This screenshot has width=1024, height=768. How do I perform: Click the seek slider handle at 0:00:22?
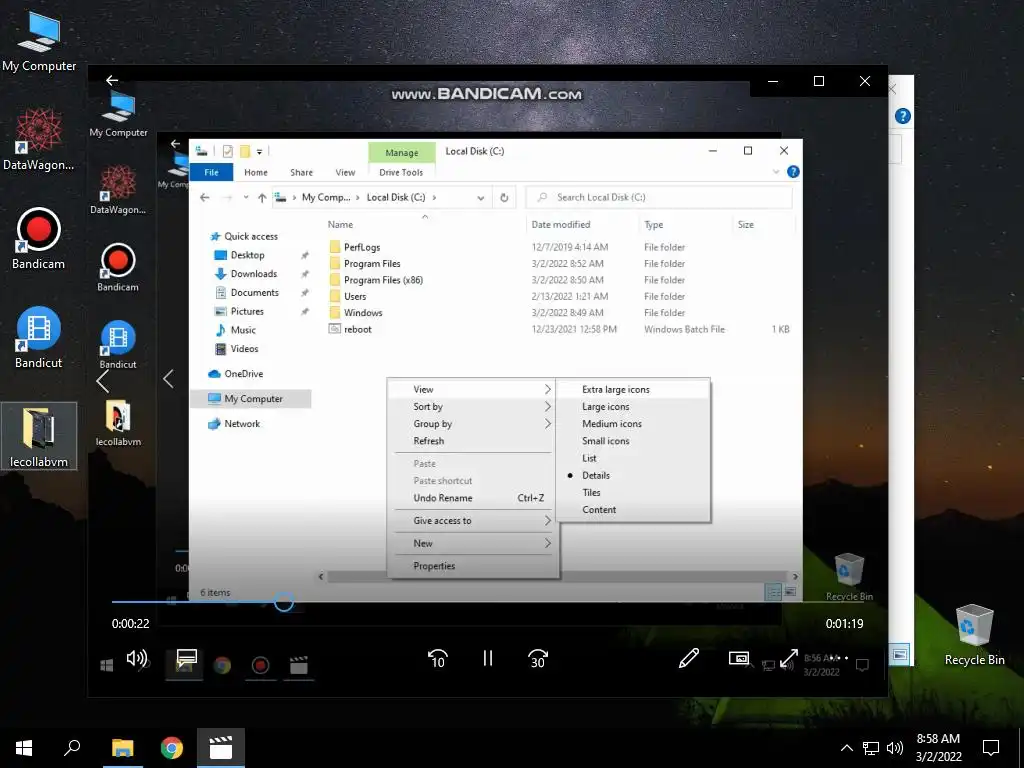[x=283, y=602]
